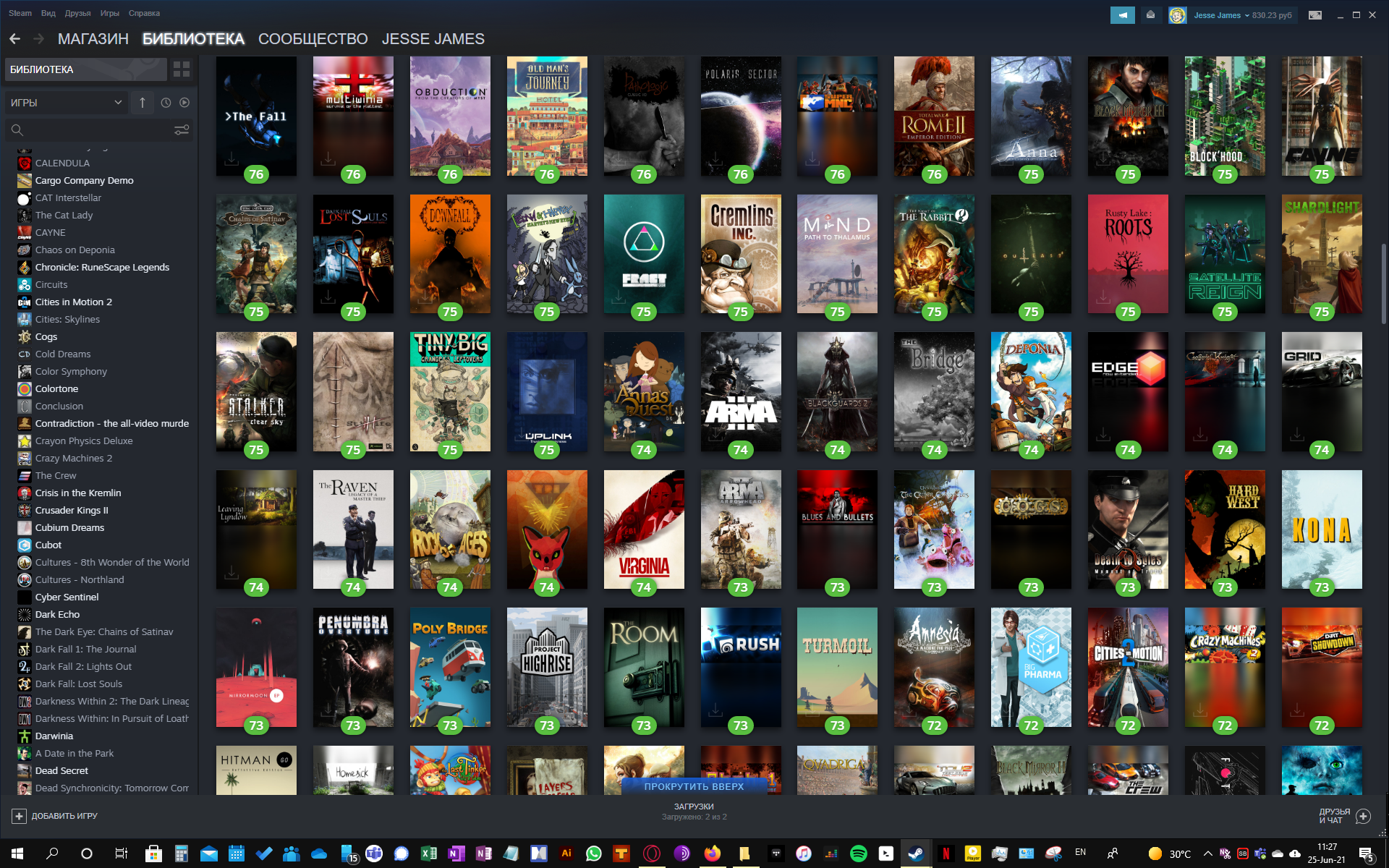The image size is (1389, 868).
Task: Open the Steam menu
Action: (x=20, y=13)
